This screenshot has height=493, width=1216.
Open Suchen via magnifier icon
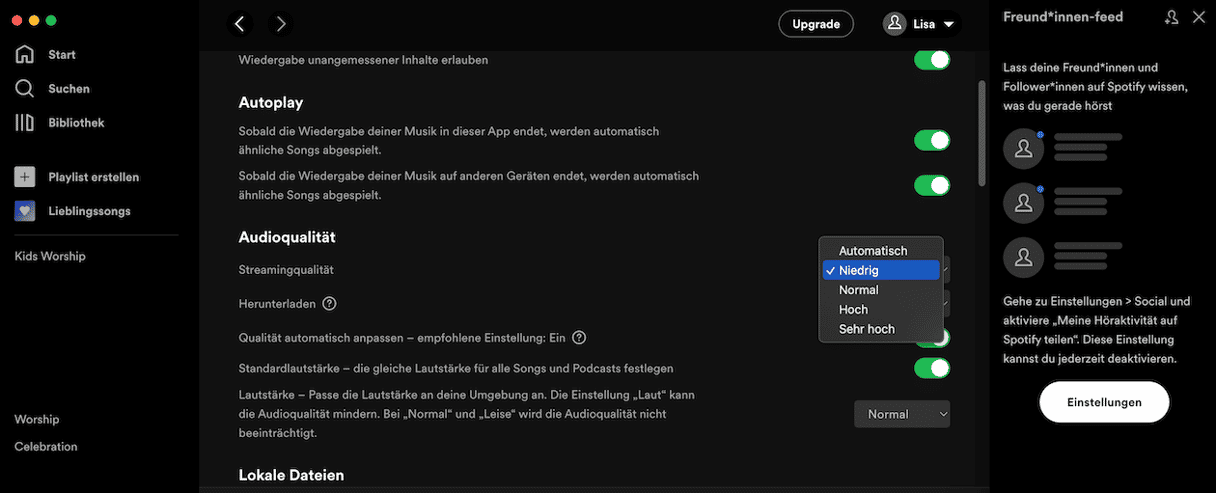coord(25,89)
